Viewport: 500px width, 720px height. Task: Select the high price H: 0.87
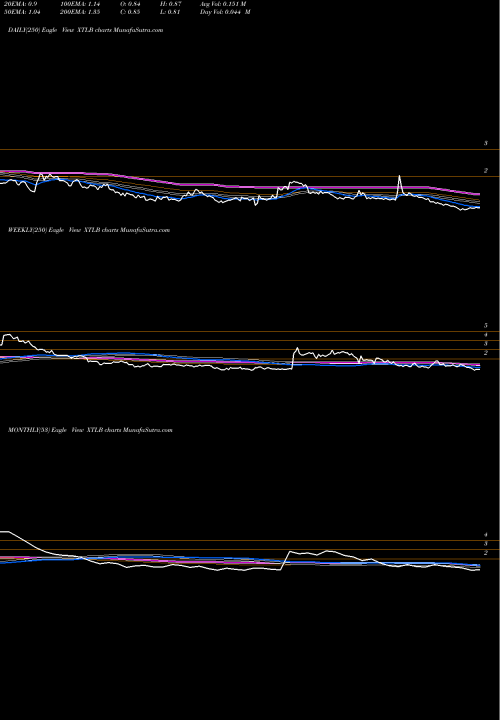pyautogui.click(x=170, y=4)
